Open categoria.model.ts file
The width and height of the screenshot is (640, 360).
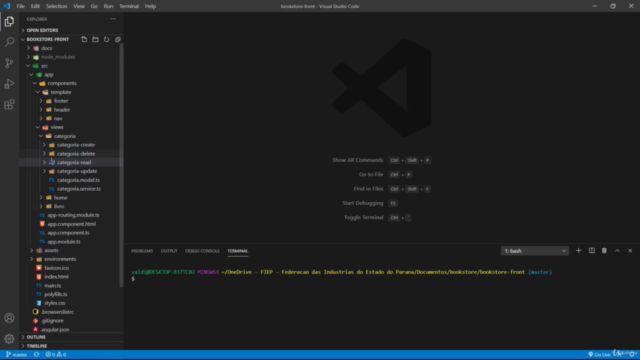point(78,180)
